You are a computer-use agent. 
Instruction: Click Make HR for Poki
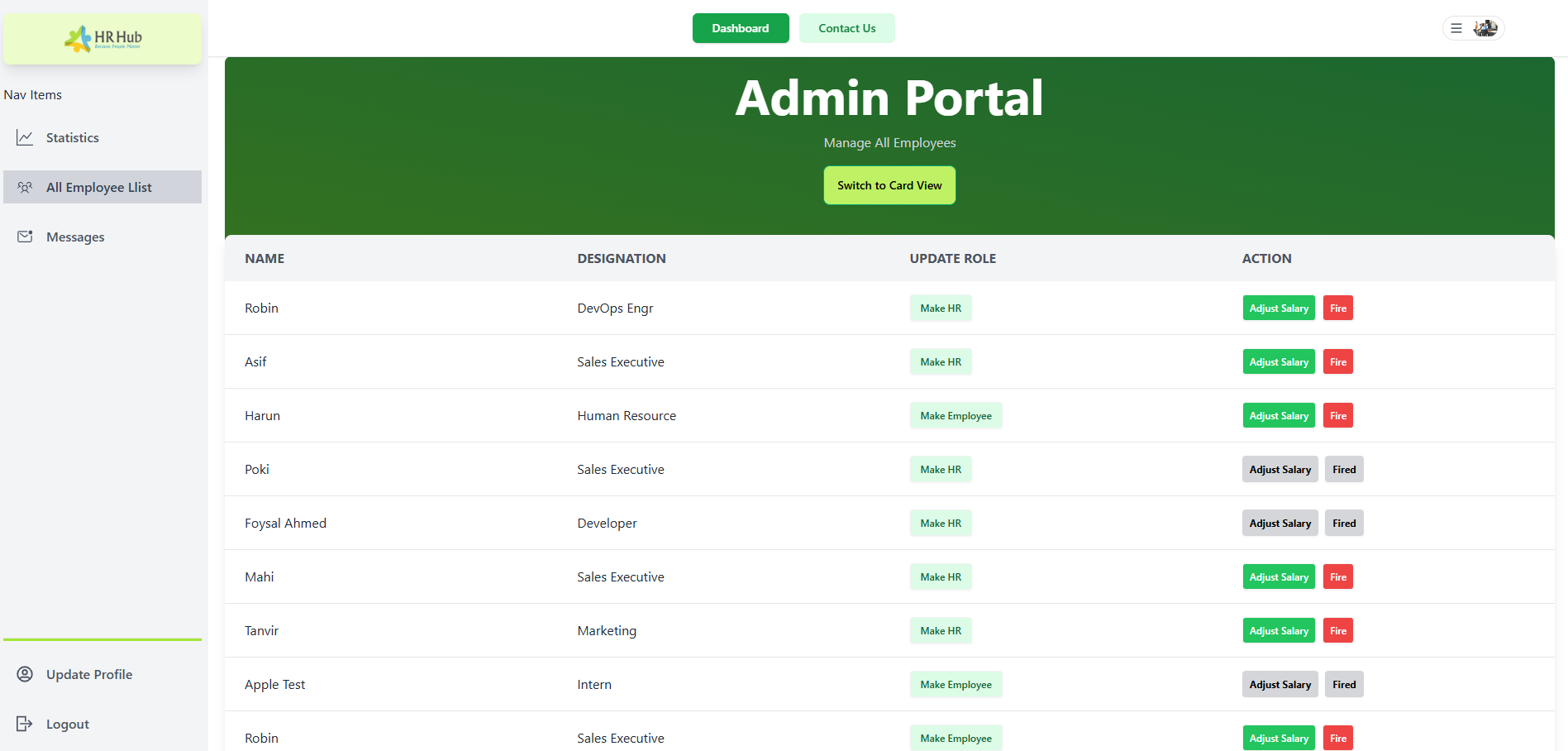tap(941, 469)
